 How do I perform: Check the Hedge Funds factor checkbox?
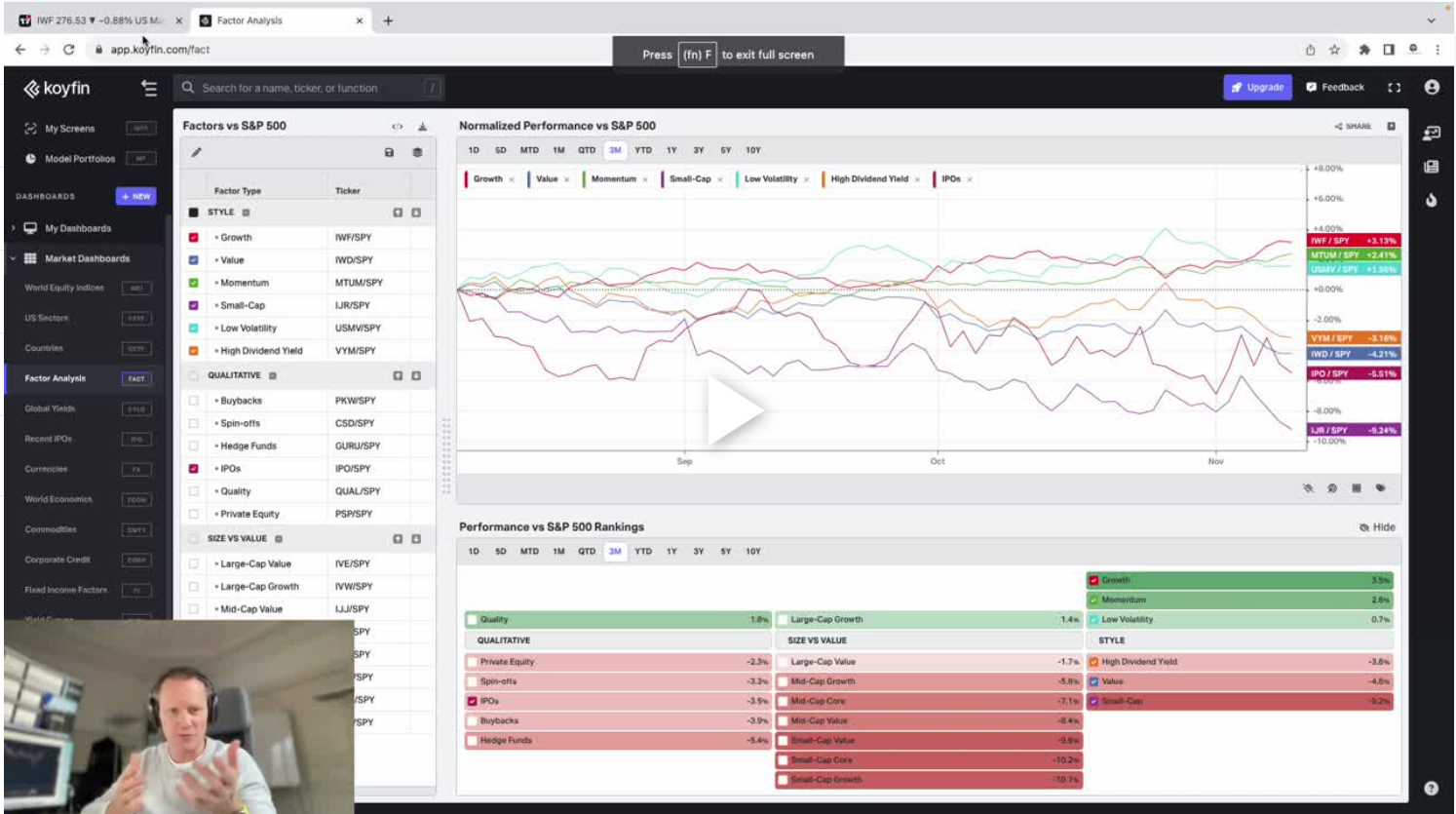click(193, 446)
